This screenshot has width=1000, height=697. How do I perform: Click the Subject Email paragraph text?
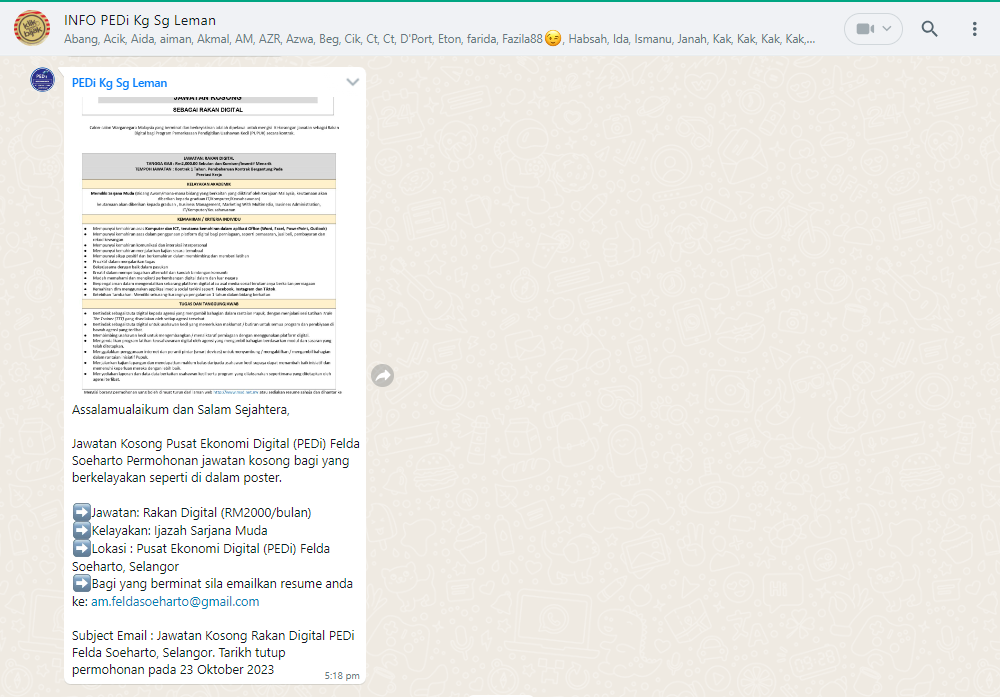pos(212,652)
